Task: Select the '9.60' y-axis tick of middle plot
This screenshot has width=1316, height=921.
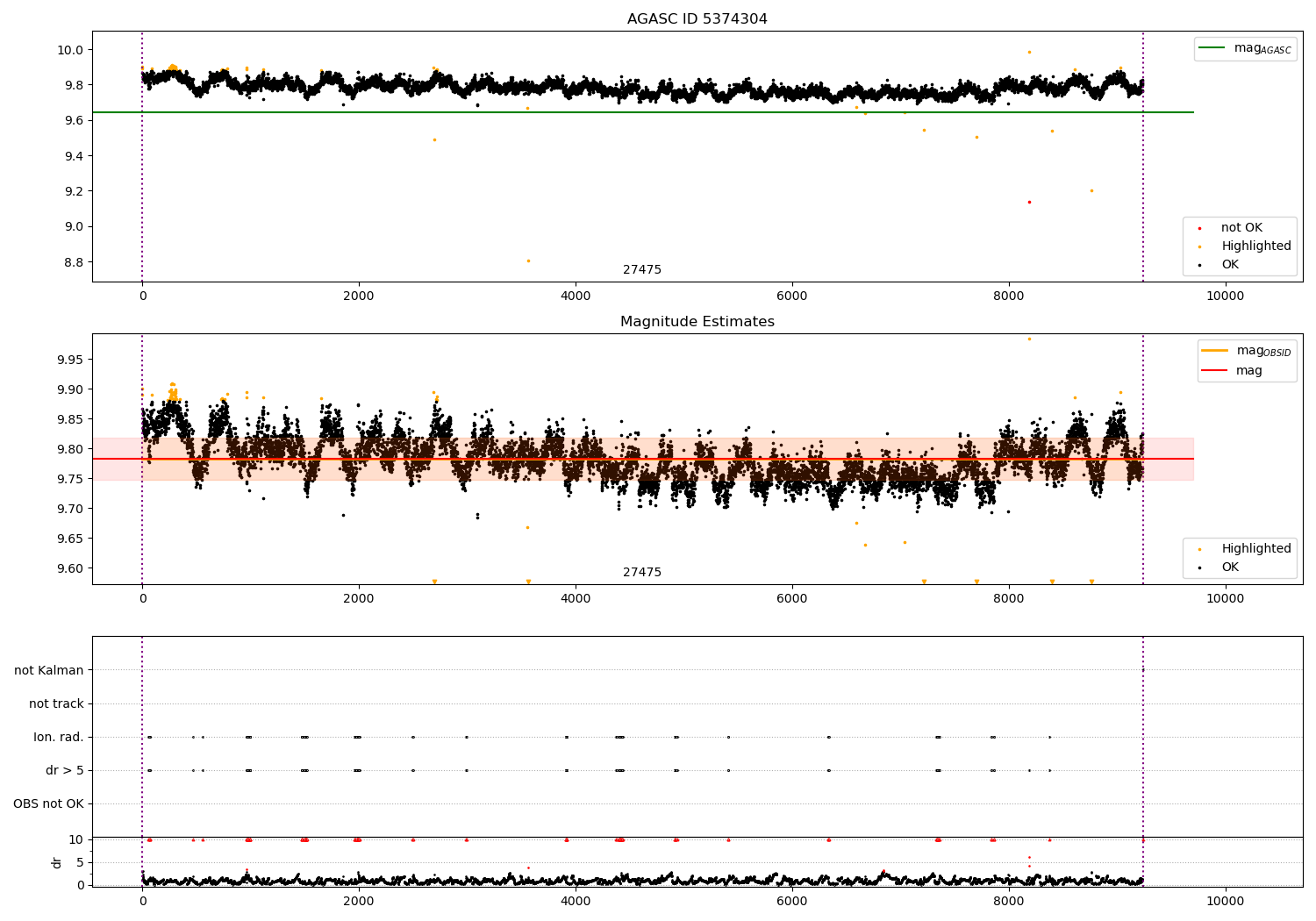Action: pos(70,568)
